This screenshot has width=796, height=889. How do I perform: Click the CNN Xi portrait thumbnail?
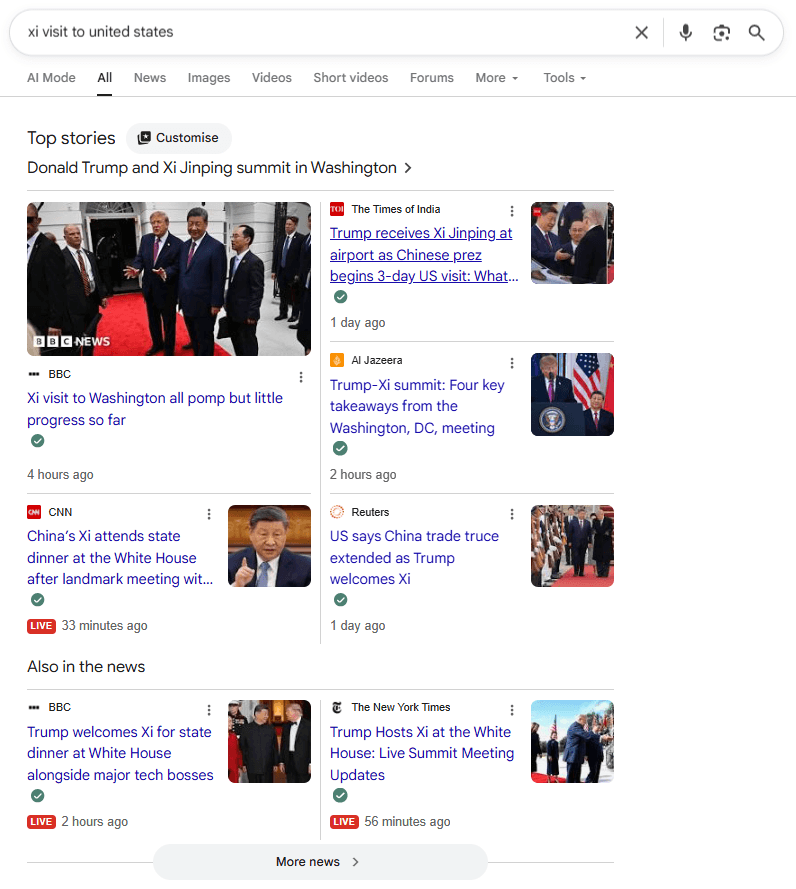tap(269, 546)
